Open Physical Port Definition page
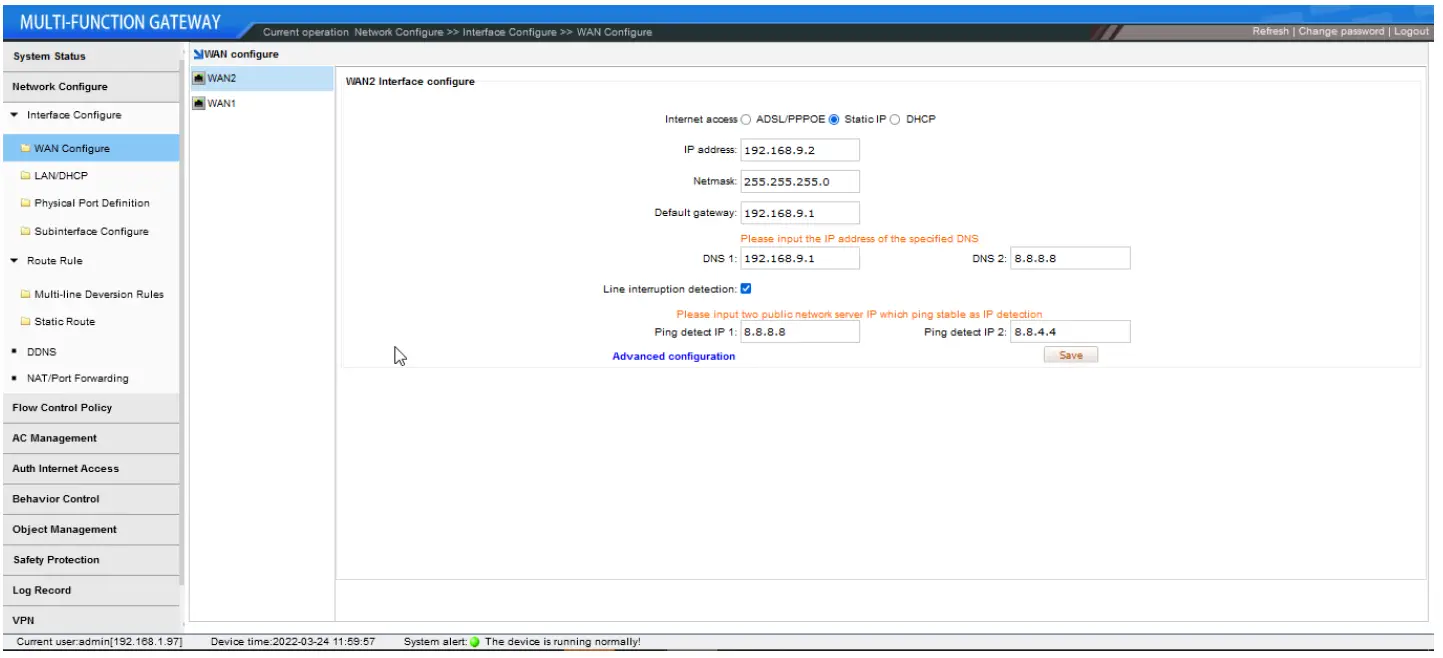The width and height of the screenshot is (1443, 658). click(92, 203)
